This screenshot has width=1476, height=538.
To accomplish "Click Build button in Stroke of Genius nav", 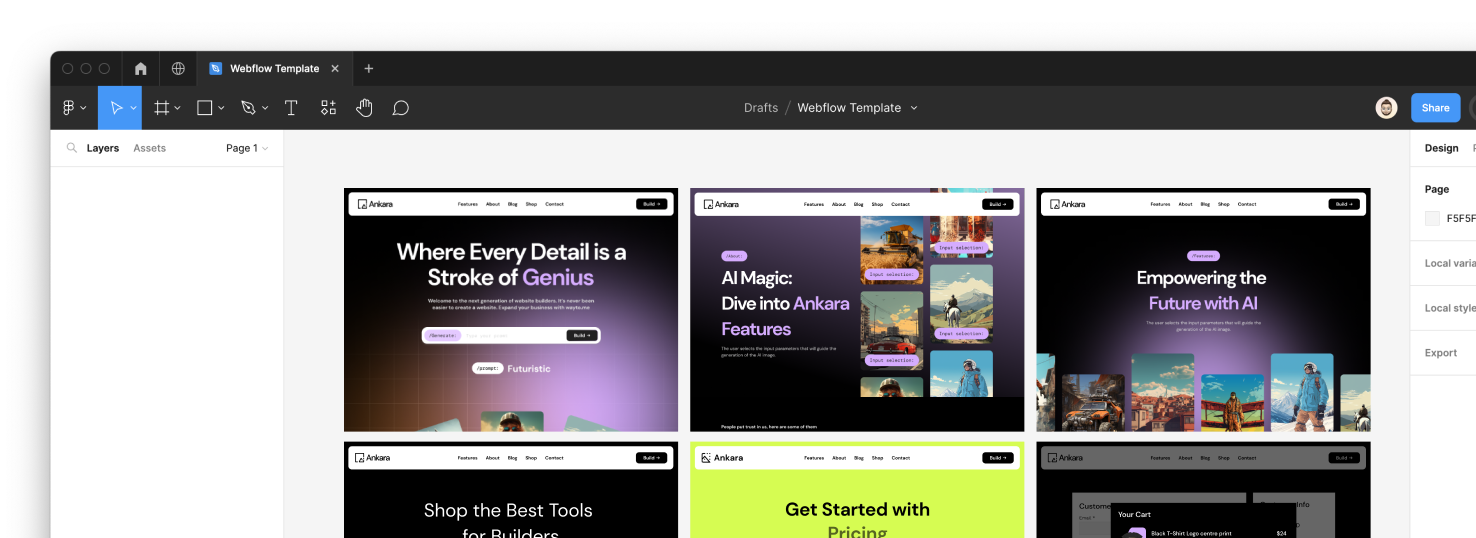I will pos(650,204).
